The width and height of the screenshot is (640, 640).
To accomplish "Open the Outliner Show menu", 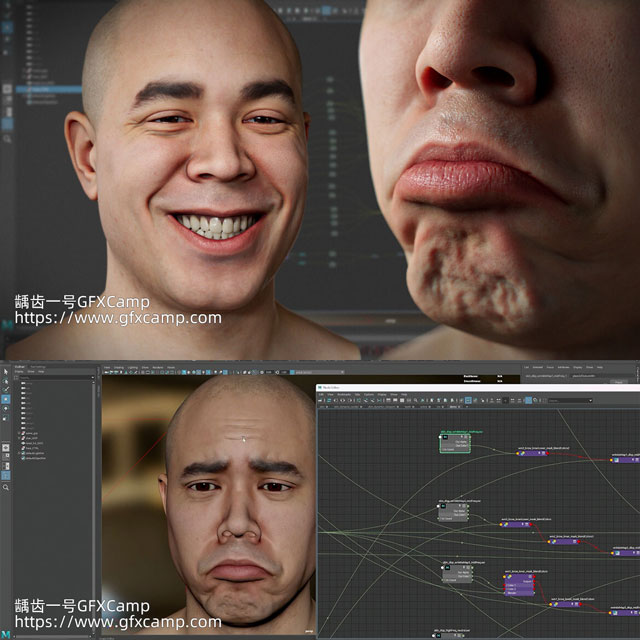I will tap(31, 371).
